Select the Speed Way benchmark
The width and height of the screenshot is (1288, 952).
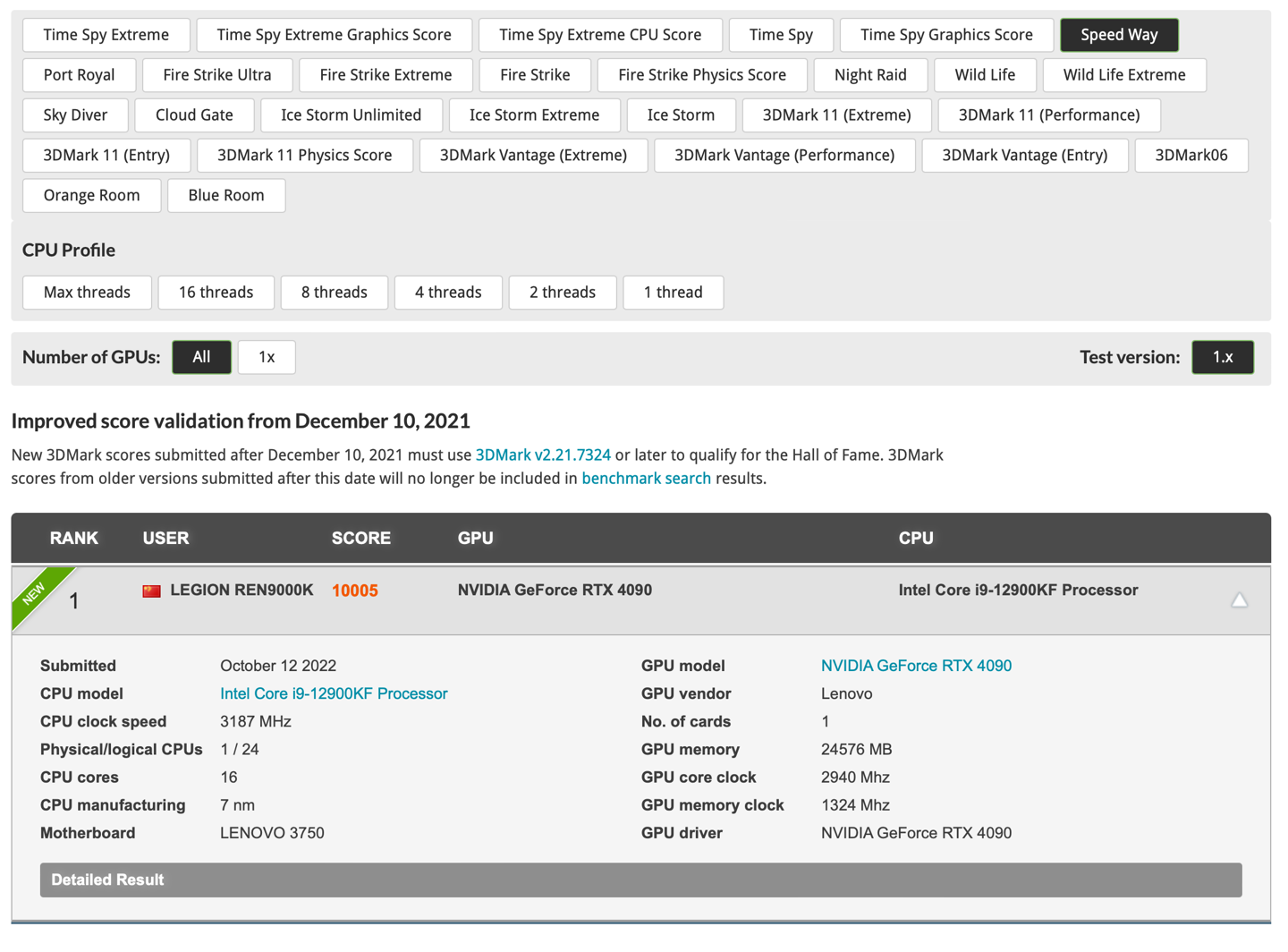tap(1119, 35)
